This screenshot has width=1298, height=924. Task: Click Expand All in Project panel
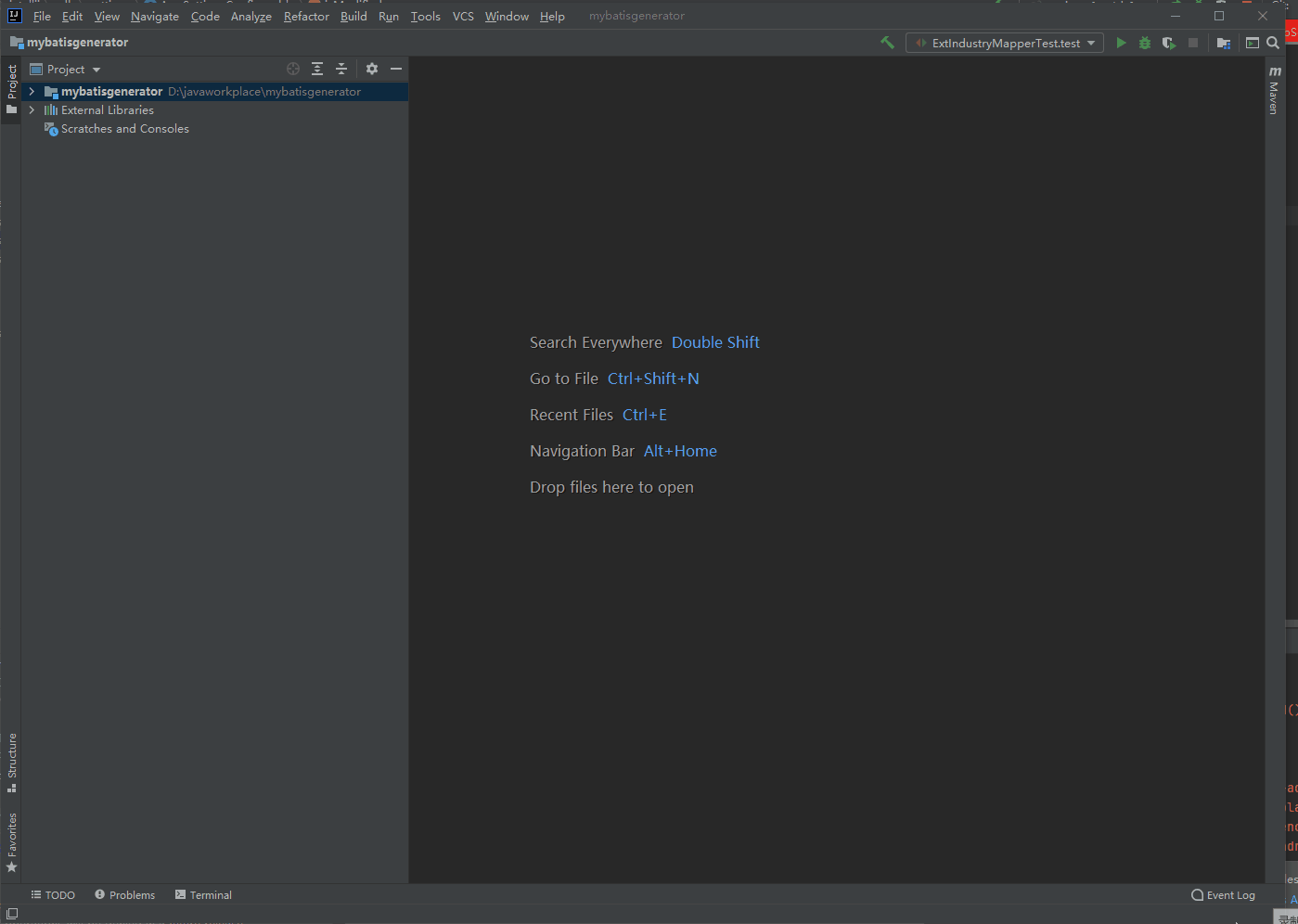[317, 69]
